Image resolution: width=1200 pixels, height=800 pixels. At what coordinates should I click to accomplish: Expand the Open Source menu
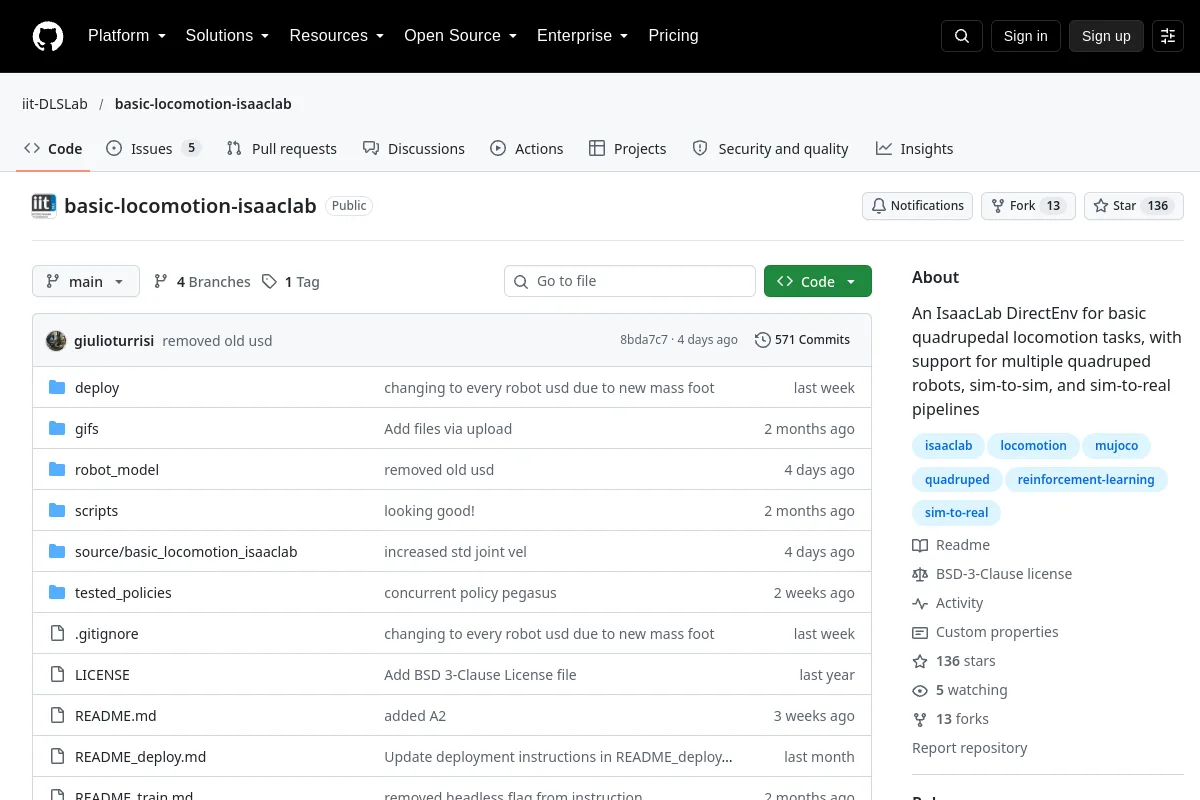[461, 36]
